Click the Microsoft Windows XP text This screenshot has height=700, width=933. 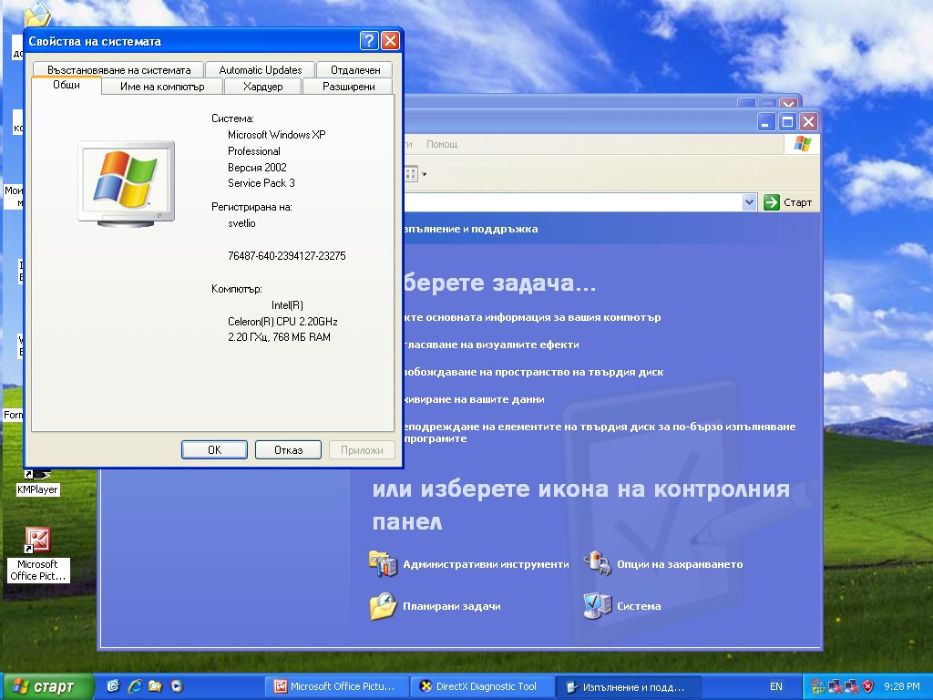click(277, 135)
